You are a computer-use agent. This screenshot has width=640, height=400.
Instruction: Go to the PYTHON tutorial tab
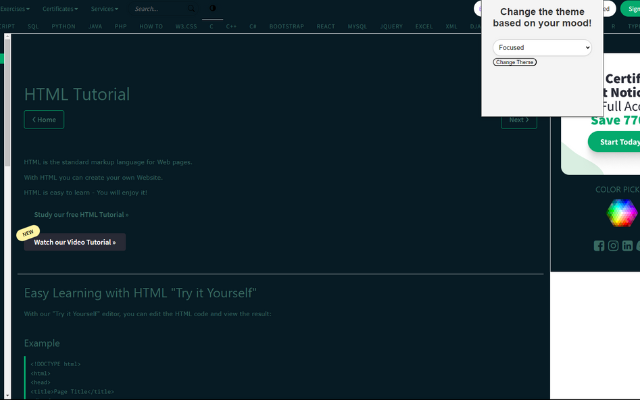click(63, 27)
